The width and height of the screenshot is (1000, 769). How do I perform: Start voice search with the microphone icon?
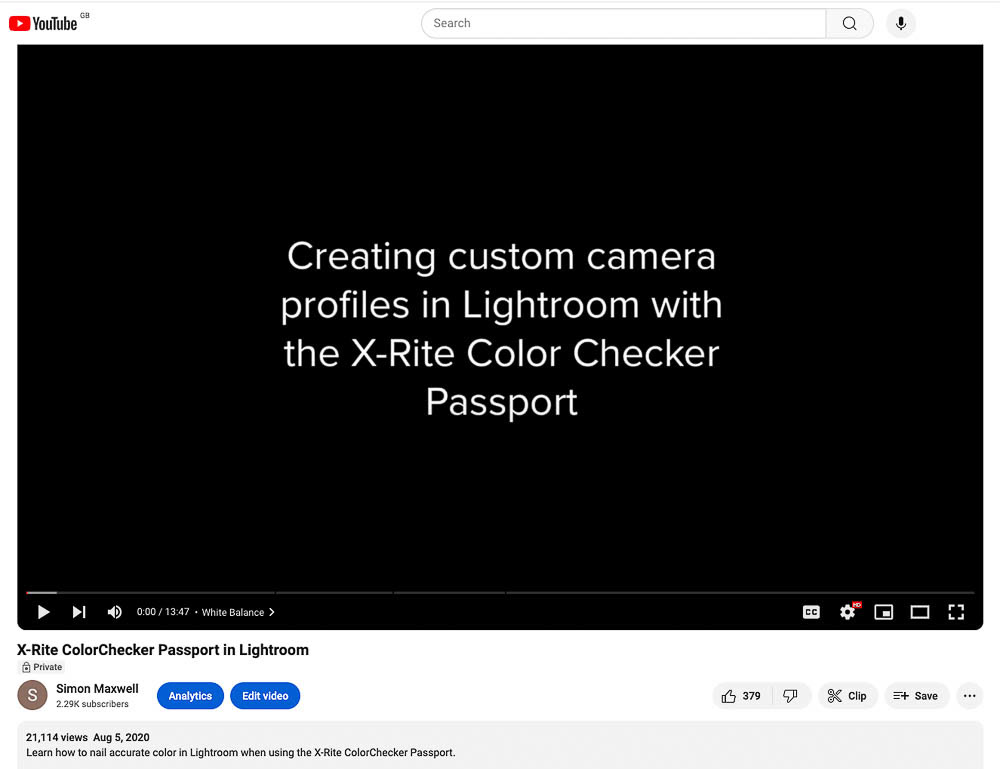(x=901, y=24)
